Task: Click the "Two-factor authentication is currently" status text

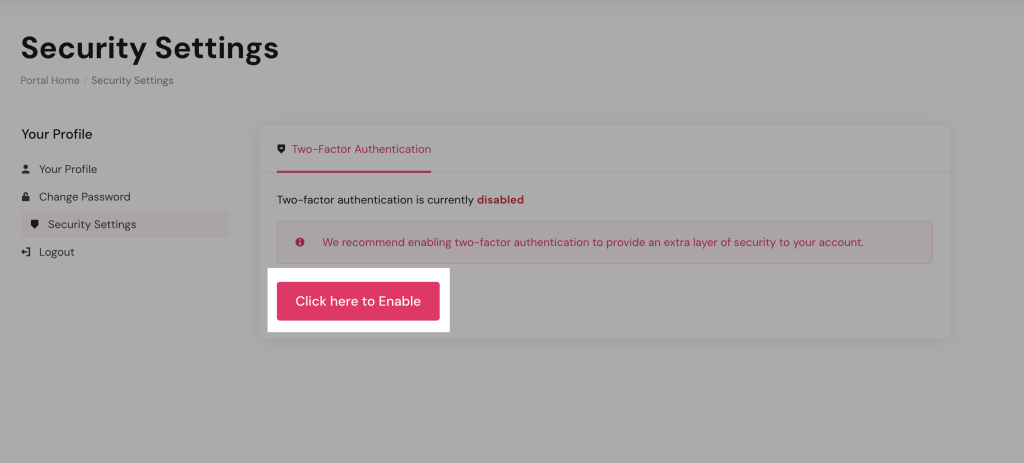Action: click(x=375, y=200)
